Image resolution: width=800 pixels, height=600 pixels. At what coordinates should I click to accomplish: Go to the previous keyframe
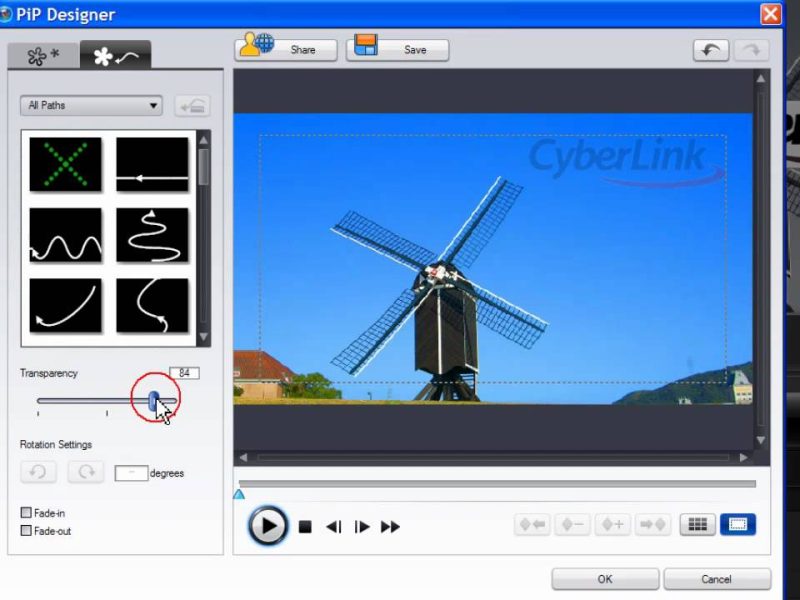[532, 524]
